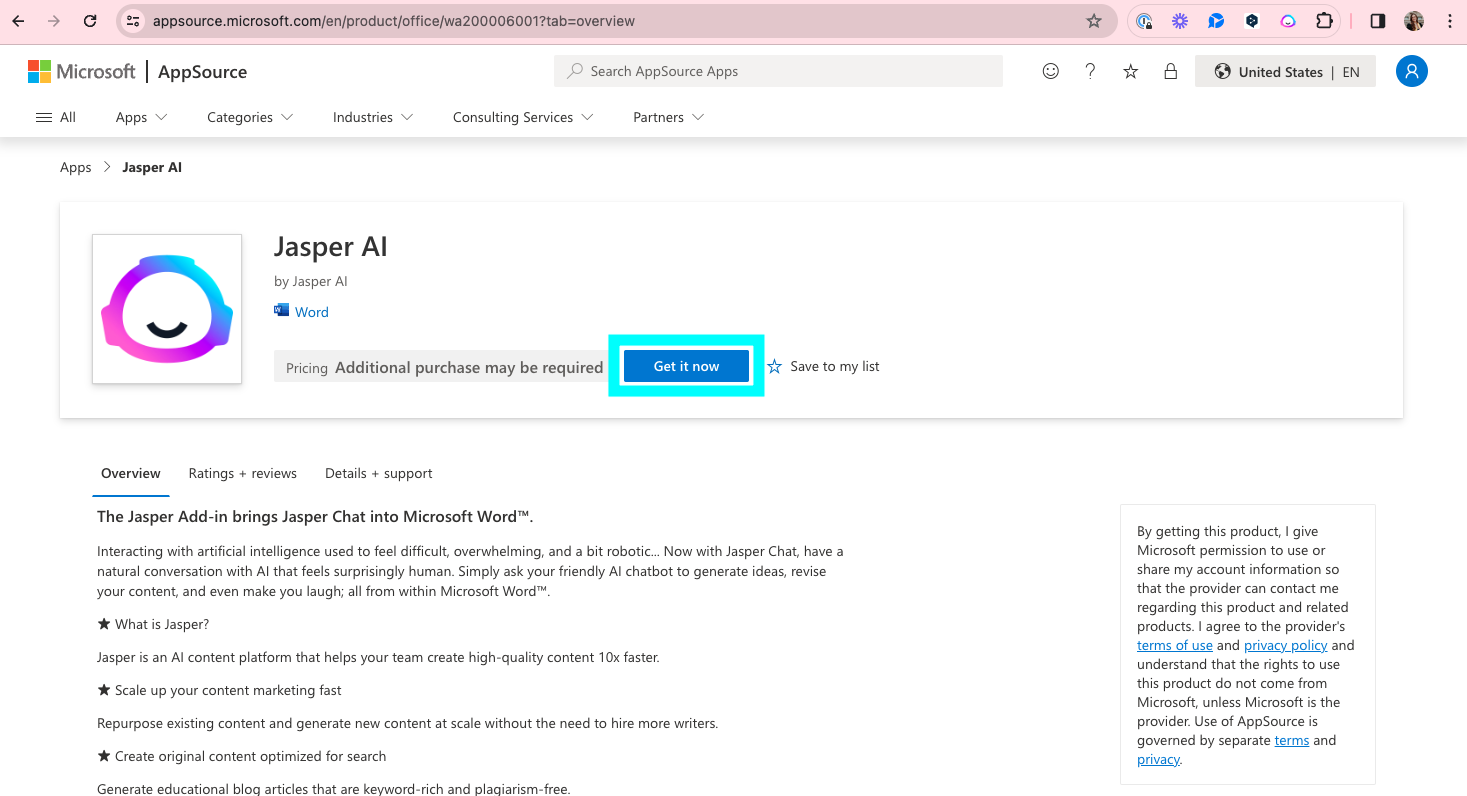Click the Jasper AI app logo
The width and height of the screenshot is (1467, 796).
pyautogui.click(x=167, y=309)
